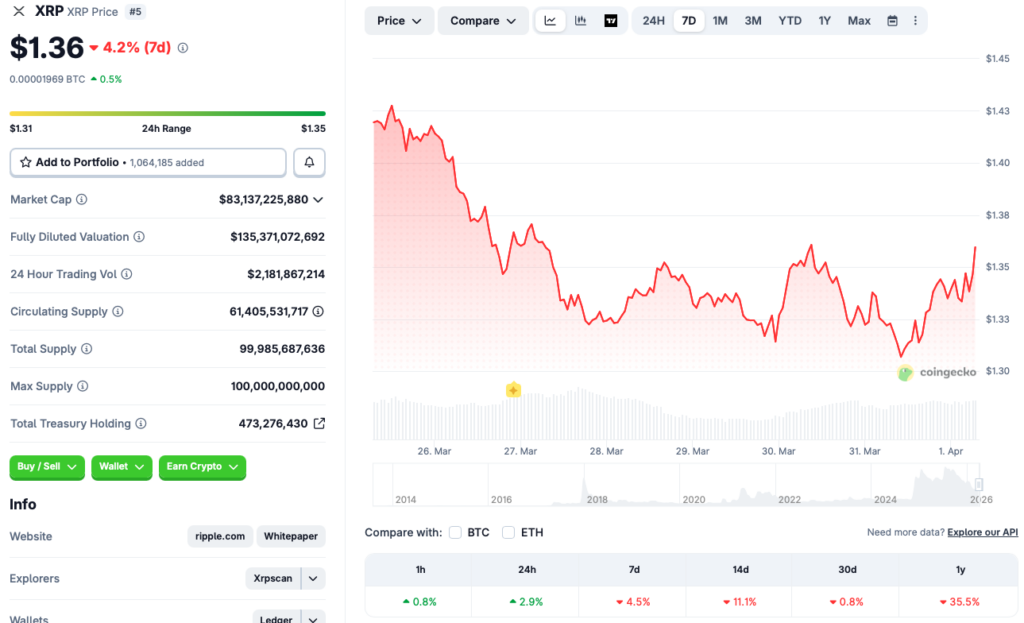The width and height of the screenshot is (1024, 623).
Task: Enable the BTC compare checkbox
Action: click(455, 532)
